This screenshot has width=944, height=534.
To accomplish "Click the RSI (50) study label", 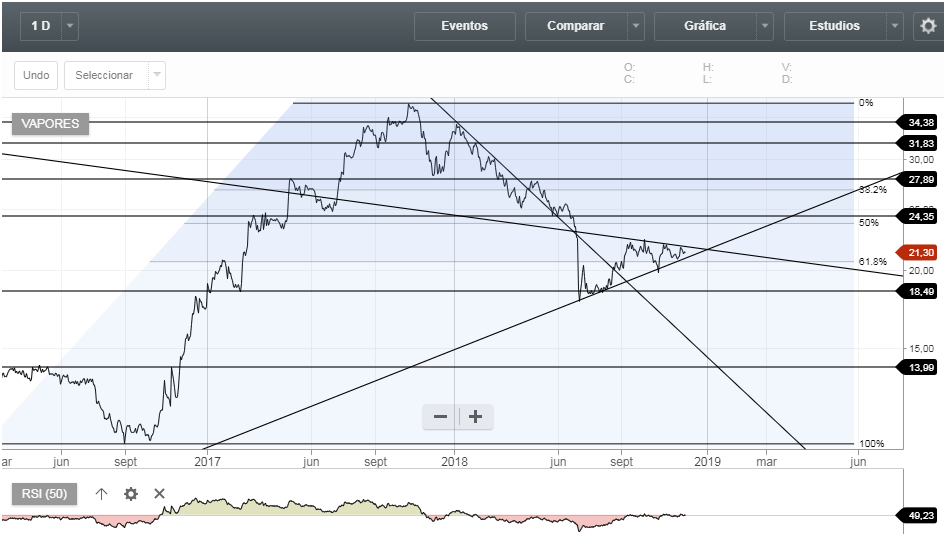I will coord(45,494).
